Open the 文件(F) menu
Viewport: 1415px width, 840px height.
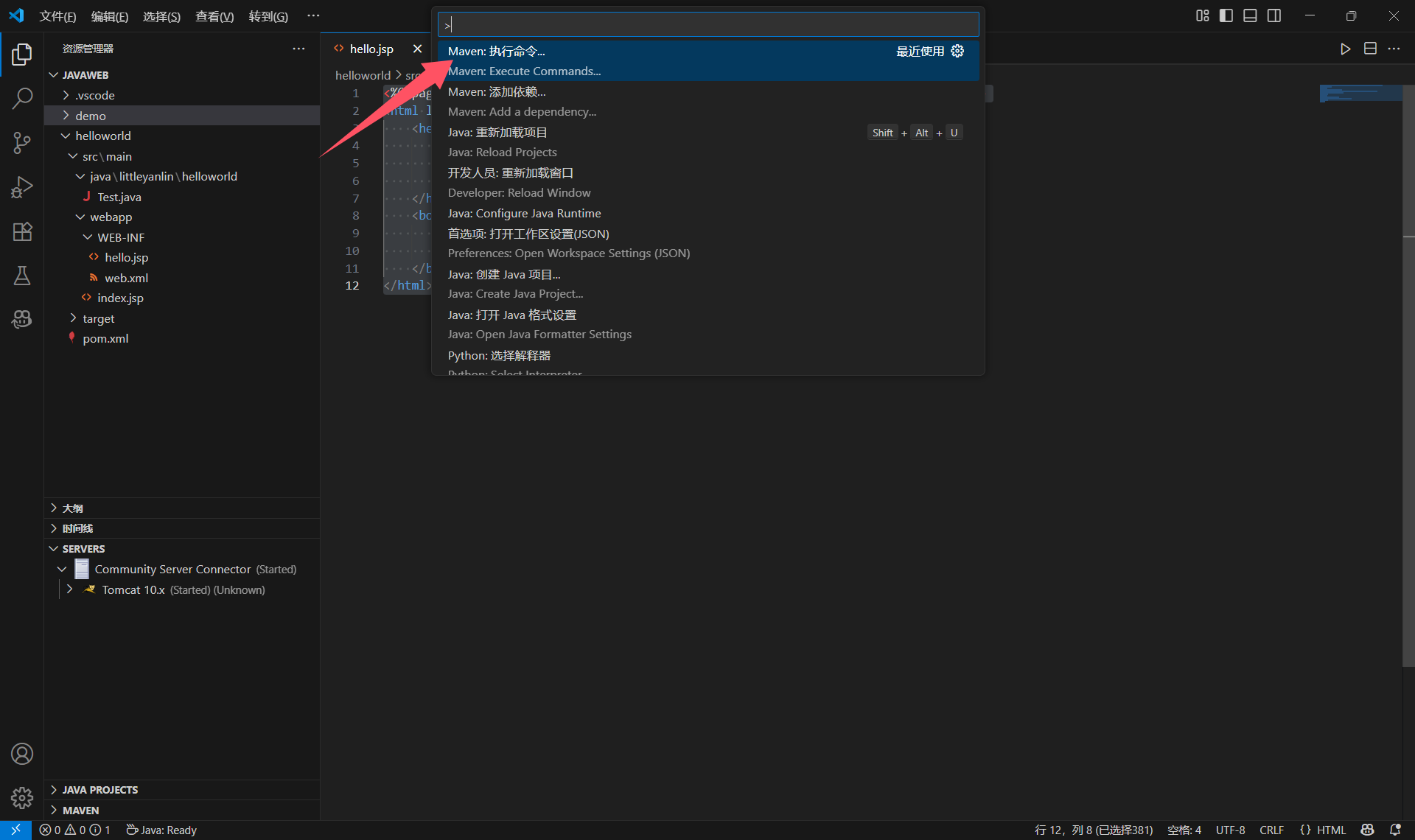click(x=57, y=16)
